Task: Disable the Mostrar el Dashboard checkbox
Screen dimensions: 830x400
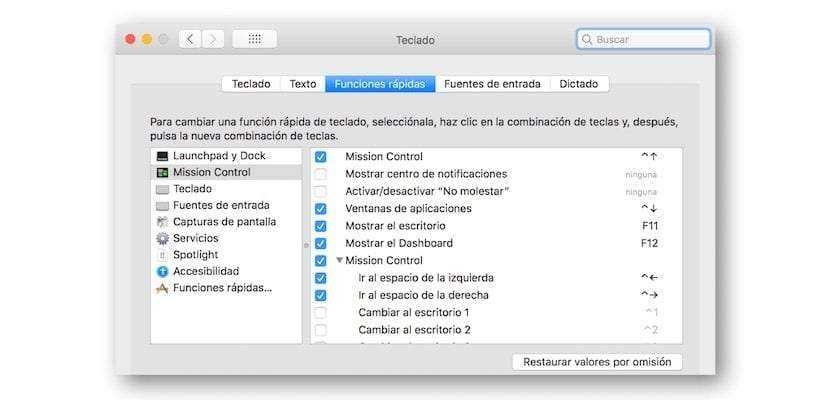Action: click(x=320, y=243)
